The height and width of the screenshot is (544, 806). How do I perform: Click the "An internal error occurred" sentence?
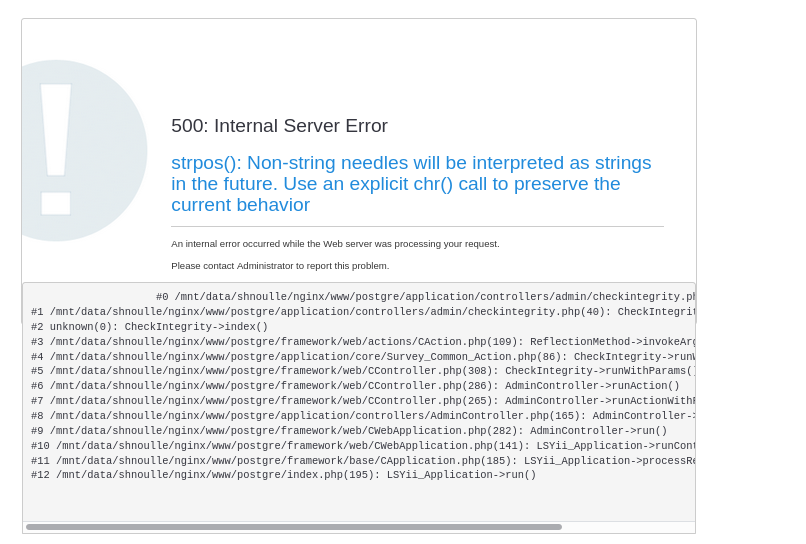click(x=335, y=244)
